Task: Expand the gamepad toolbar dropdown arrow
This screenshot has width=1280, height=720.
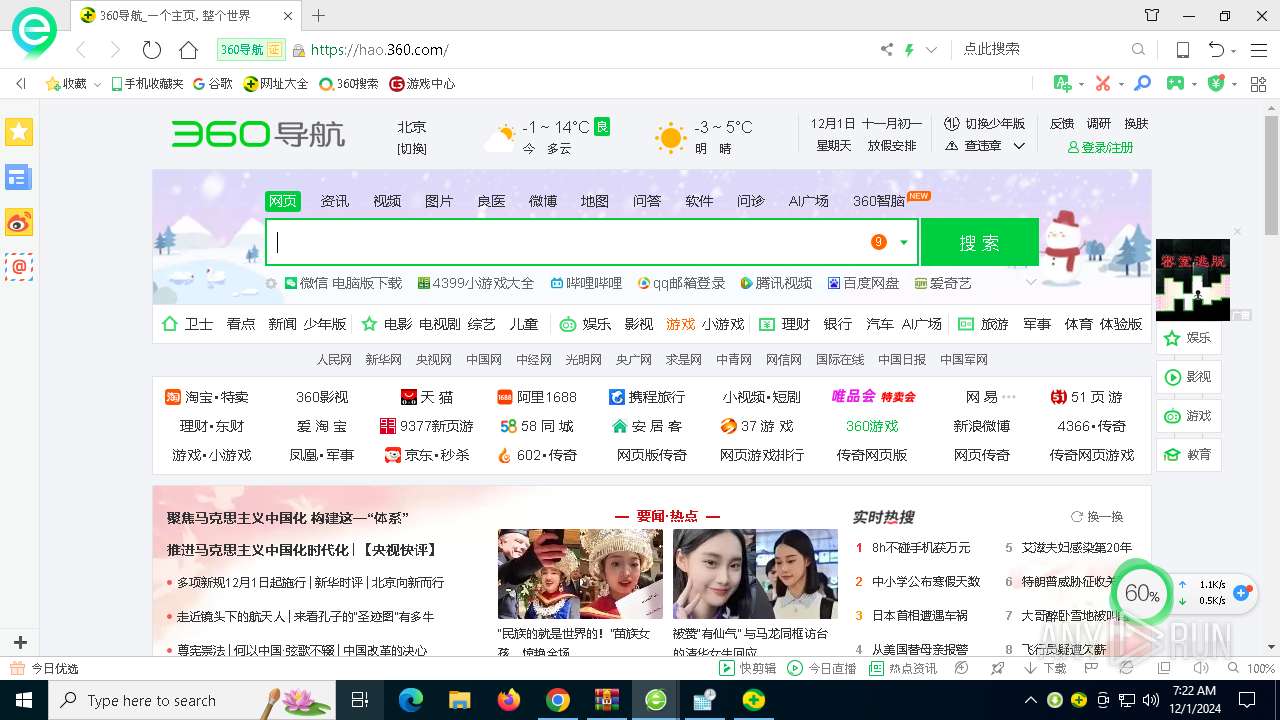Action: coord(1194,84)
